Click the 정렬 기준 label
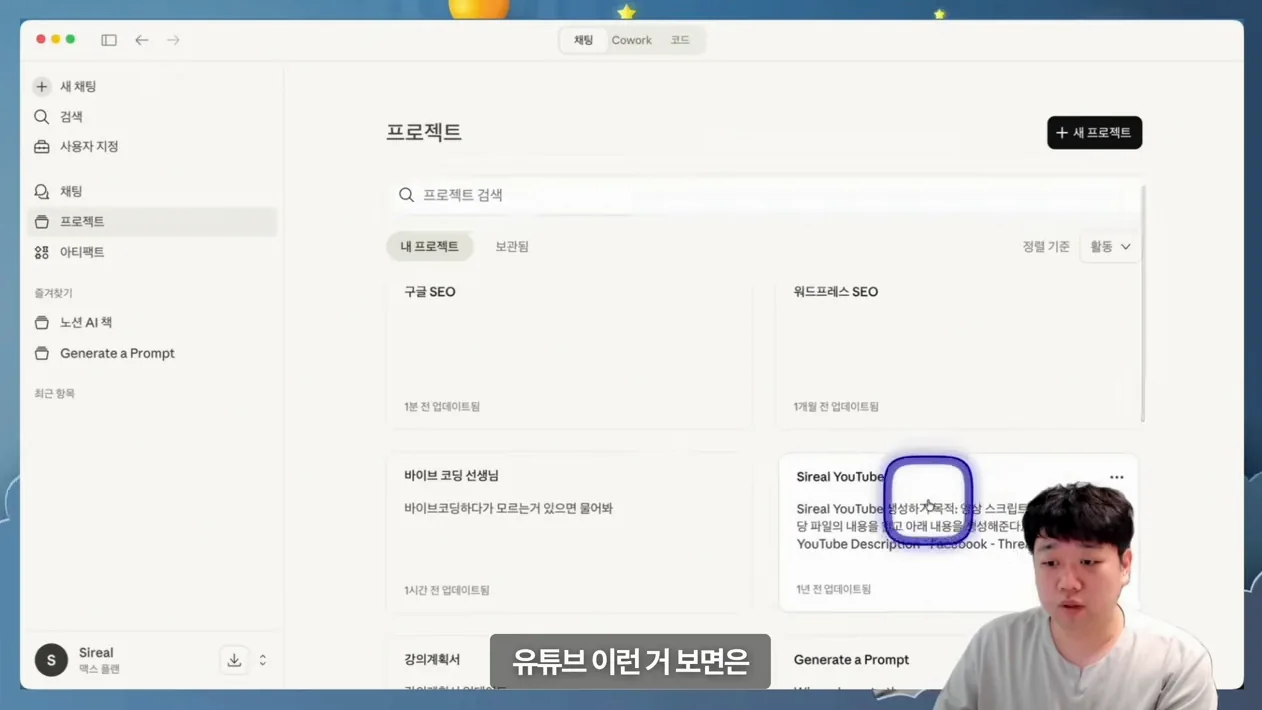The width and height of the screenshot is (1262, 710). (x=1046, y=247)
